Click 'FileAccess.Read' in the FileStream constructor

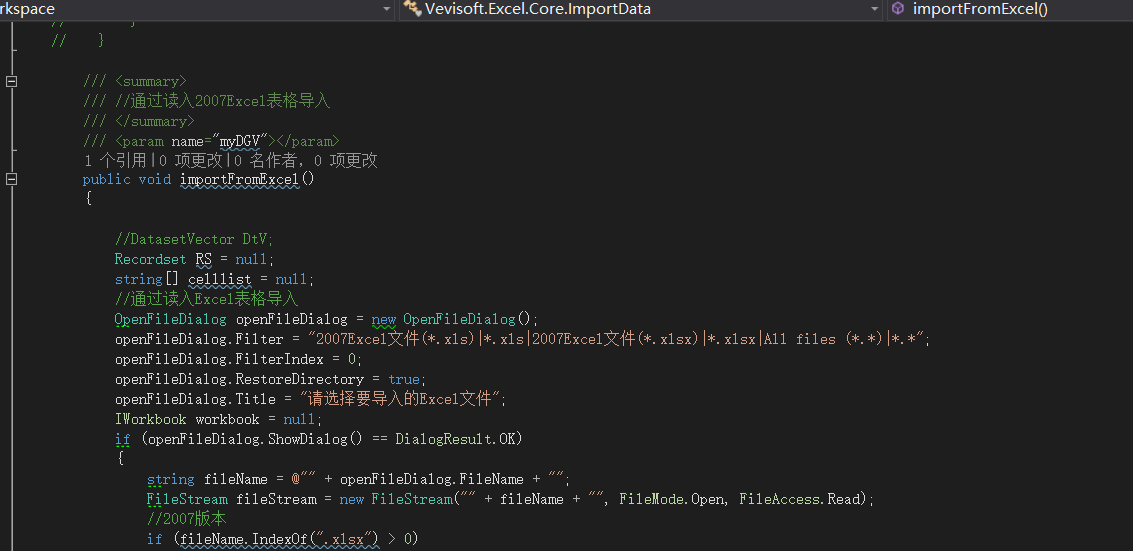click(801, 499)
